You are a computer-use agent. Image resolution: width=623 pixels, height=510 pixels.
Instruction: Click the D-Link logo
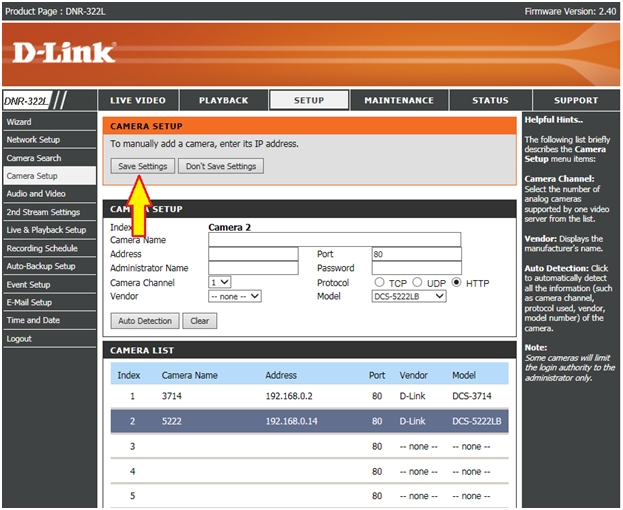coord(64,52)
